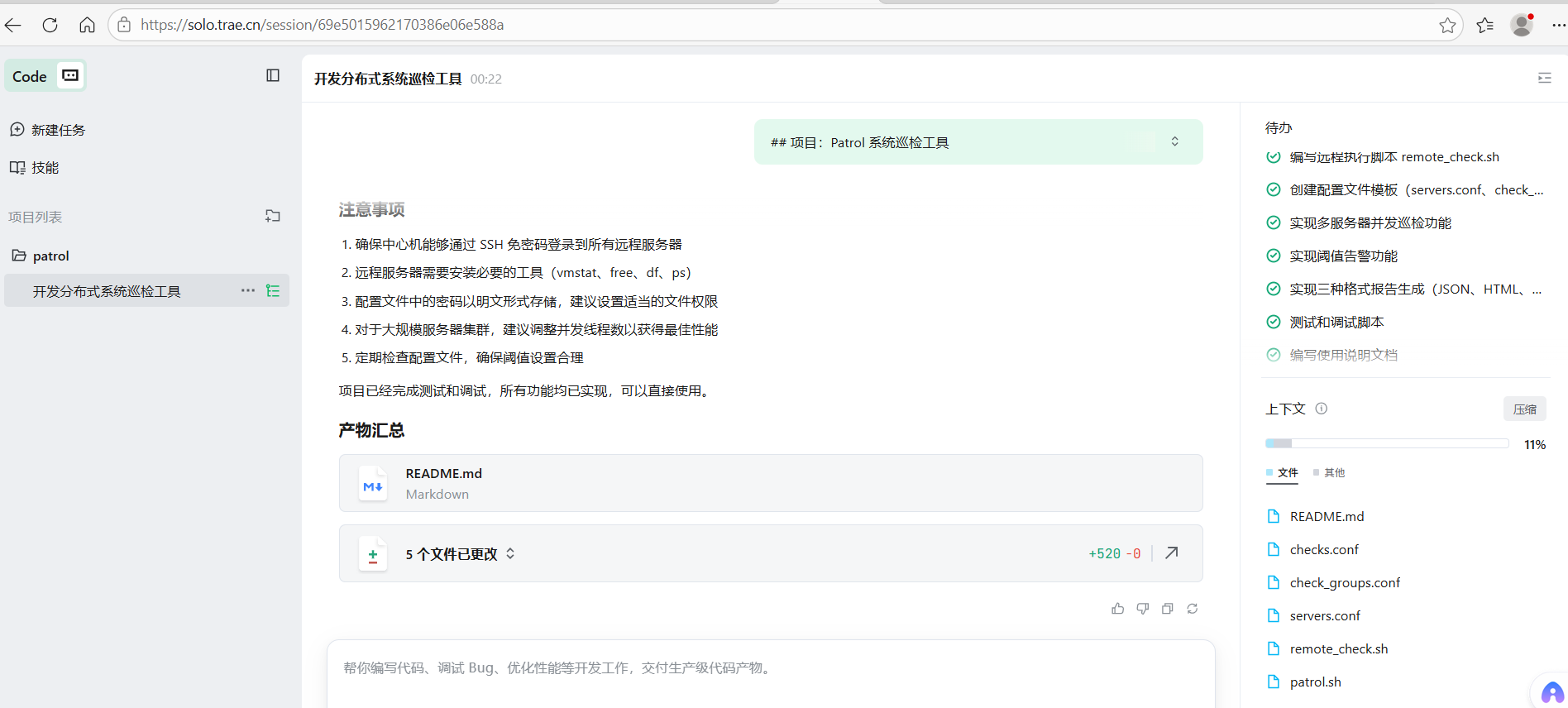1568x708 pixels.
Task: Toggle the usage documentation todo checkmark
Action: point(1274,355)
